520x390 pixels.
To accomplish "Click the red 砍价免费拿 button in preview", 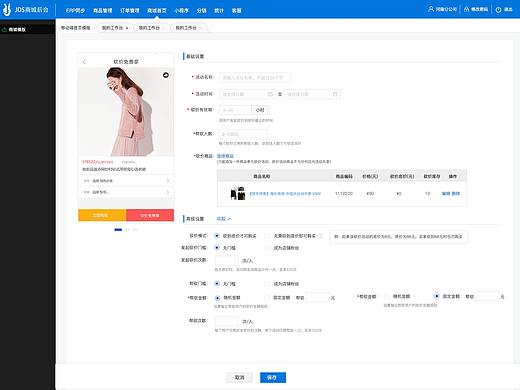I will click(150, 215).
